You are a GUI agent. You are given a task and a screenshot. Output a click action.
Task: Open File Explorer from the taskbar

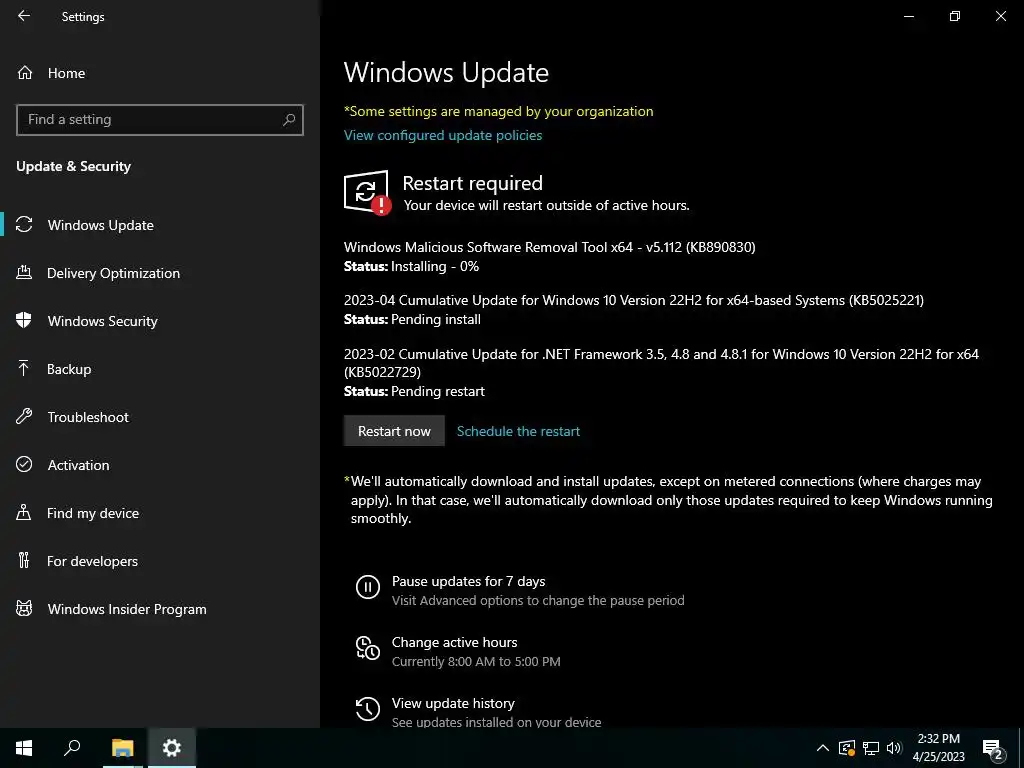point(122,748)
